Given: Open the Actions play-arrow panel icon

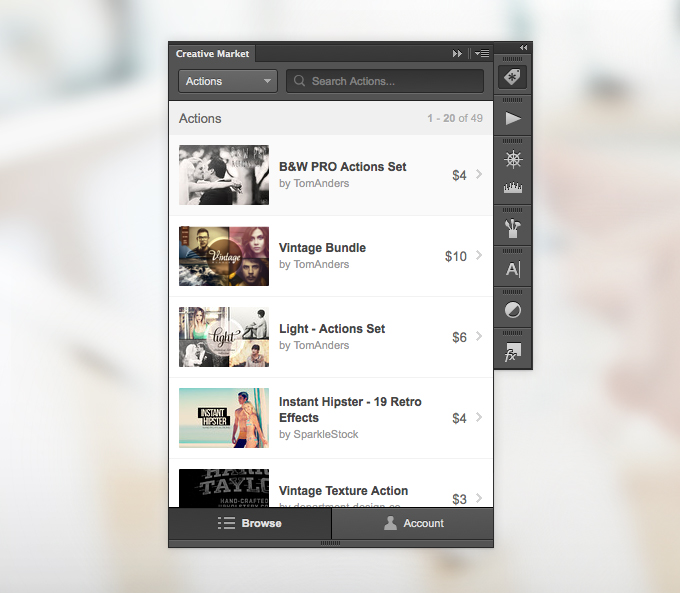Looking at the screenshot, I should point(513,118).
